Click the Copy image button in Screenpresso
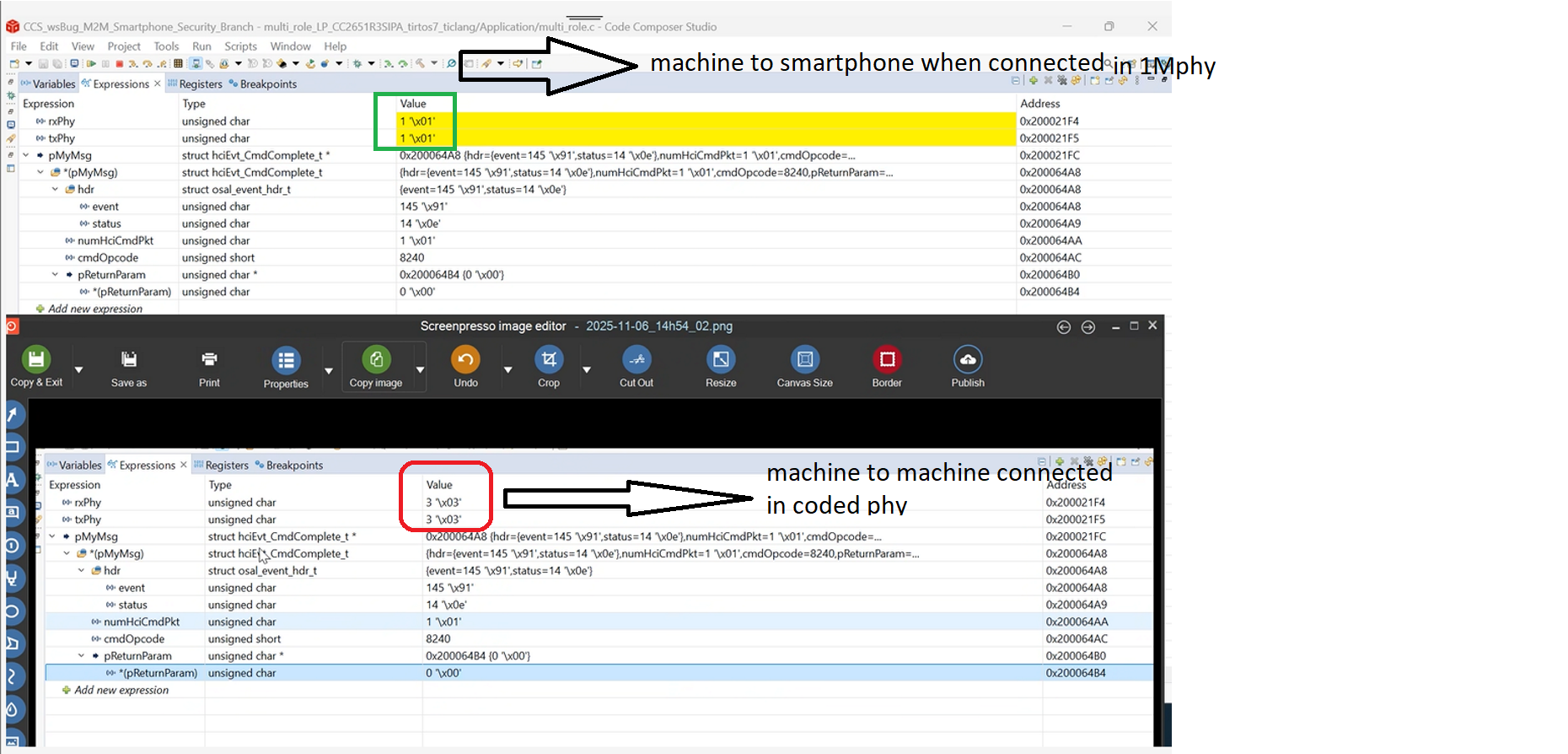The width and height of the screenshot is (1568, 754). [x=376, y=367]
